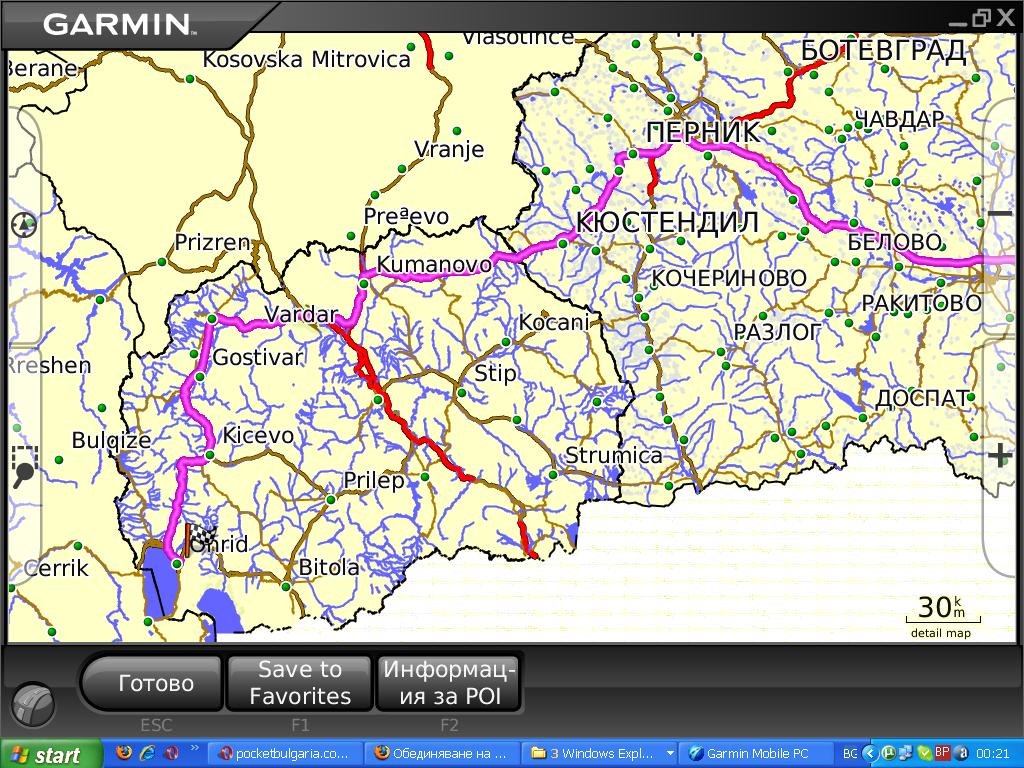This screenshot has width=1024, height=768.
Task: Click the КОЧЕРИНОВО label
Action: [729, 279]
